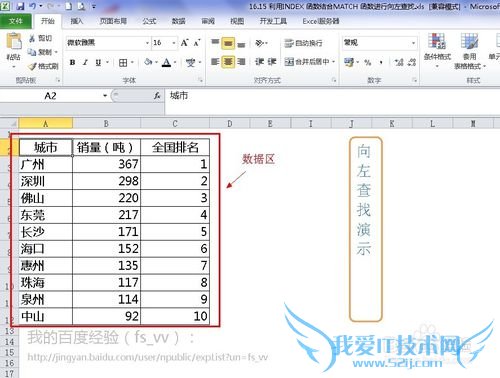Viewport: 500px width, 378px height.
Task: Increase font size with large A
Action: tap(184, 43)
